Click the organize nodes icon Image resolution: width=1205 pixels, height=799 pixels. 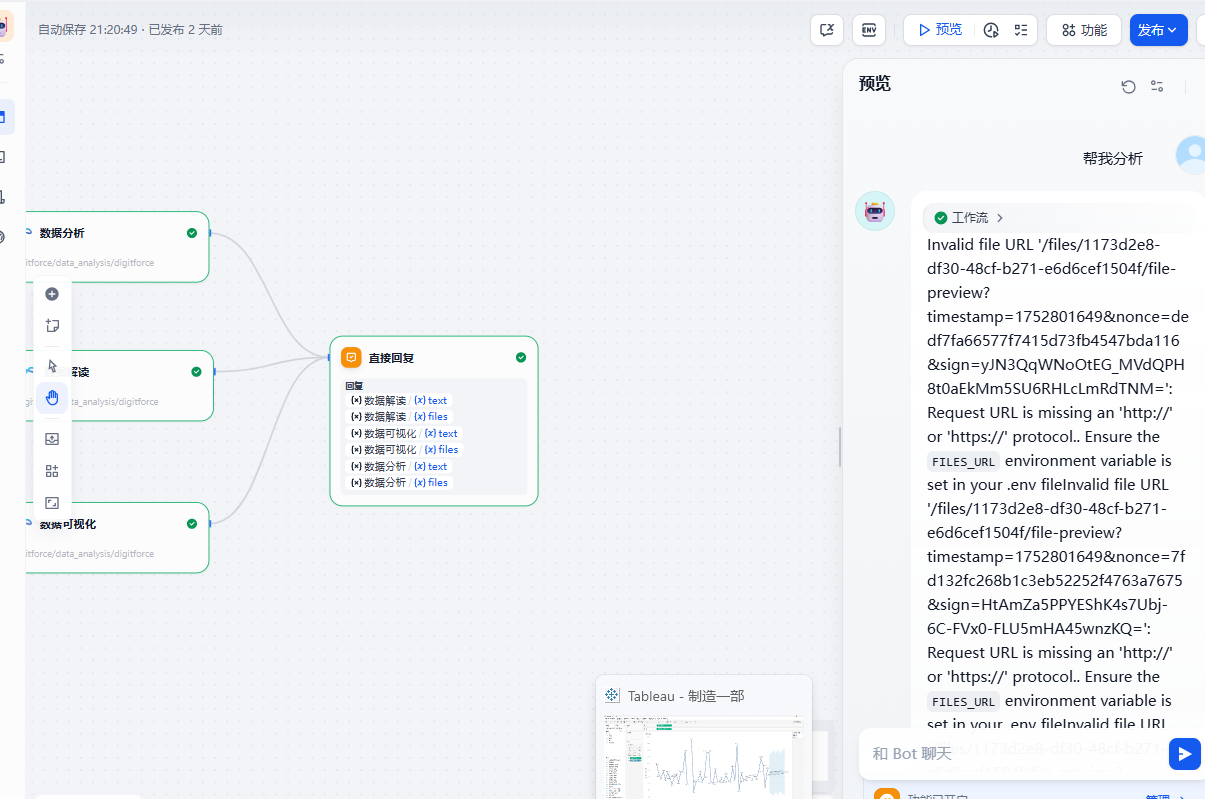click(x=52, y=471)
